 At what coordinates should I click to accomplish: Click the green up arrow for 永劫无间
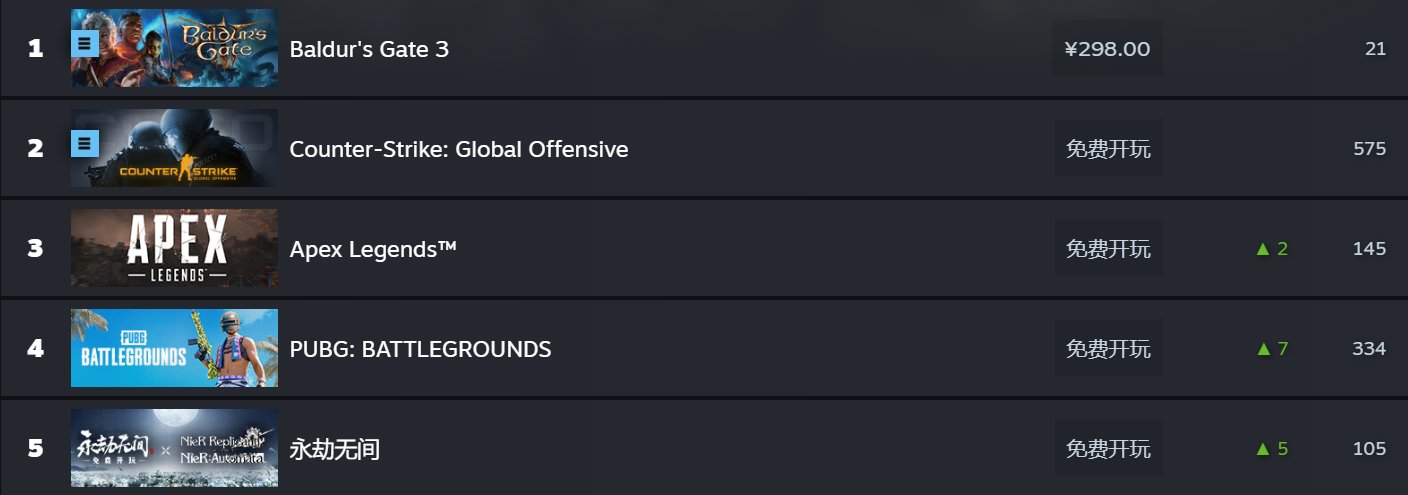click(x=1262, y=449)
